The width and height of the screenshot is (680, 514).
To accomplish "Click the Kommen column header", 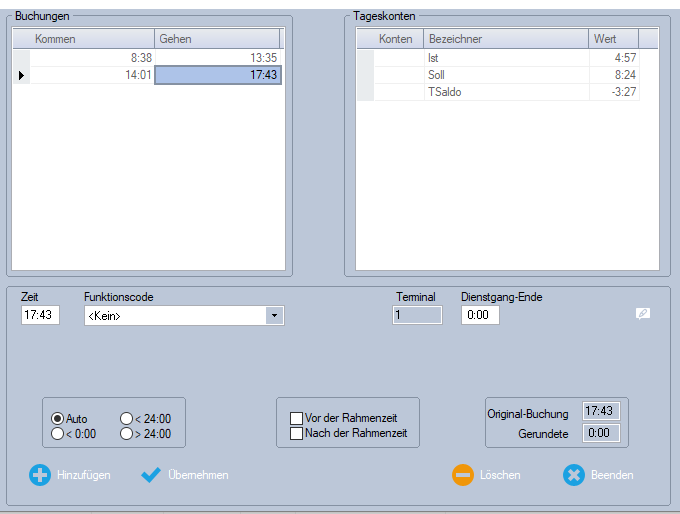I will tap(92, 39).
